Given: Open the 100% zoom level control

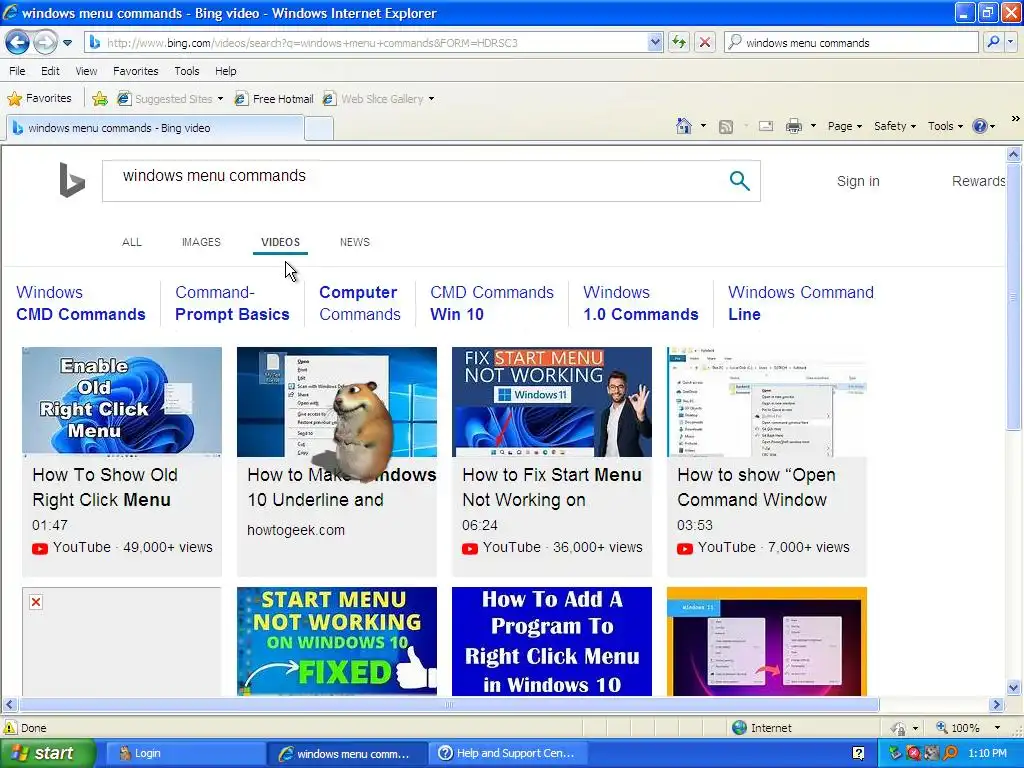Looking at the screenshot, I should [968, 728].
